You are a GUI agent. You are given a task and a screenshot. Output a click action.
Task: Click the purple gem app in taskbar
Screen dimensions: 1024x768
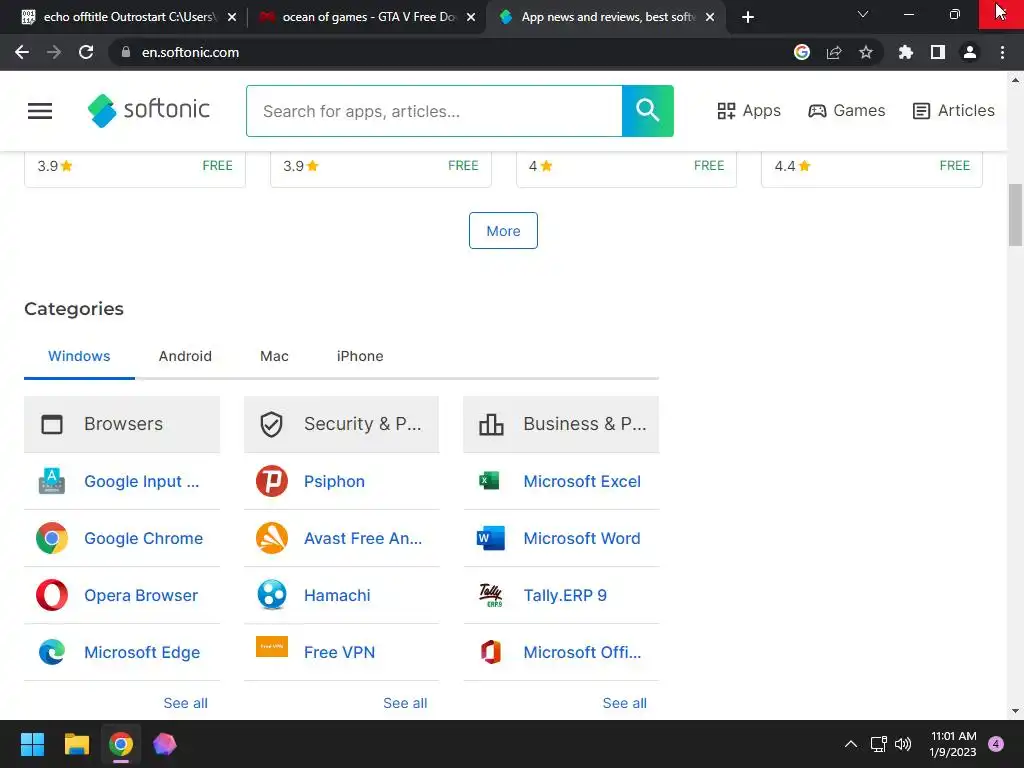coord(165,744)
